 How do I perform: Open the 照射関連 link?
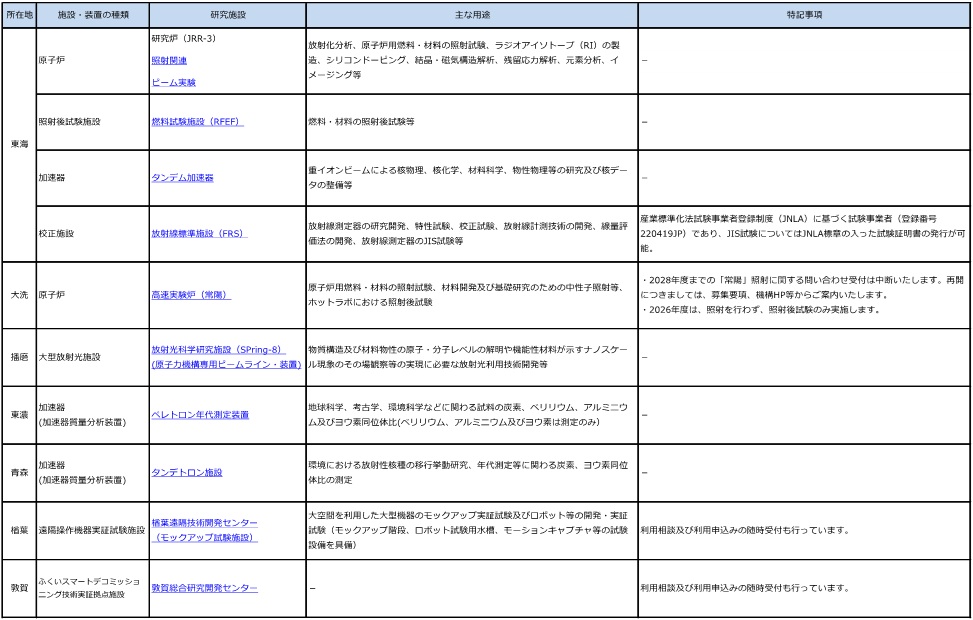[x=169, y=60]
